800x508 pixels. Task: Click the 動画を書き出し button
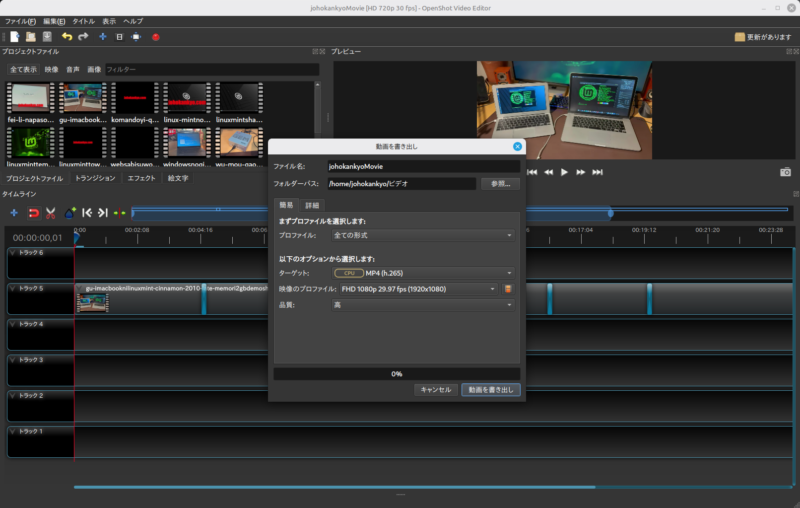490,390
